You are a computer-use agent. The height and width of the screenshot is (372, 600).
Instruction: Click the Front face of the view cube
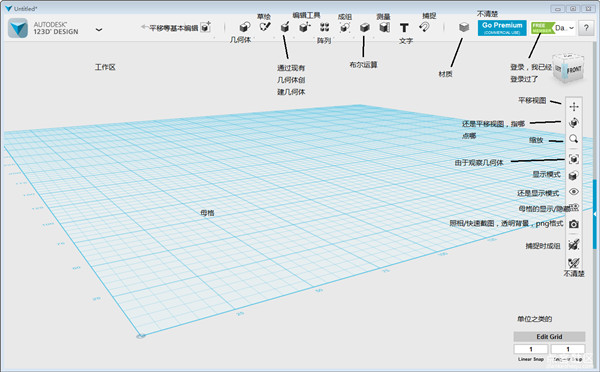click(x=574, y=70)
